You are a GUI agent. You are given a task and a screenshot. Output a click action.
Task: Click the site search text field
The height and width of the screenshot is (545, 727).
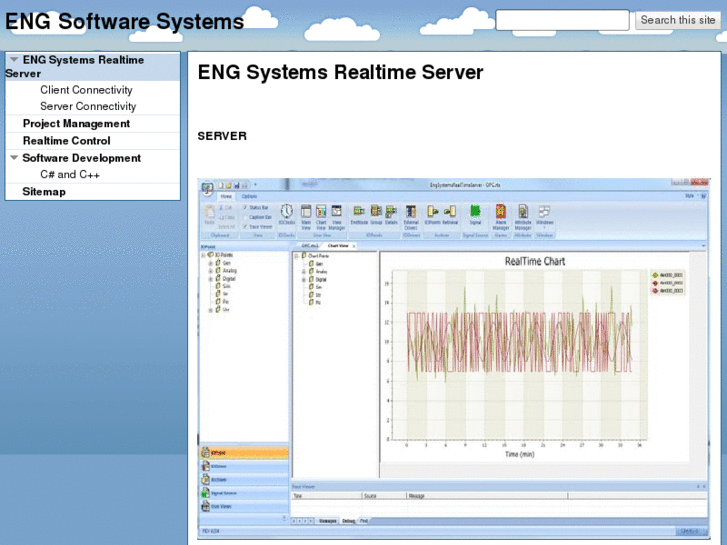(x=562, y=20)
